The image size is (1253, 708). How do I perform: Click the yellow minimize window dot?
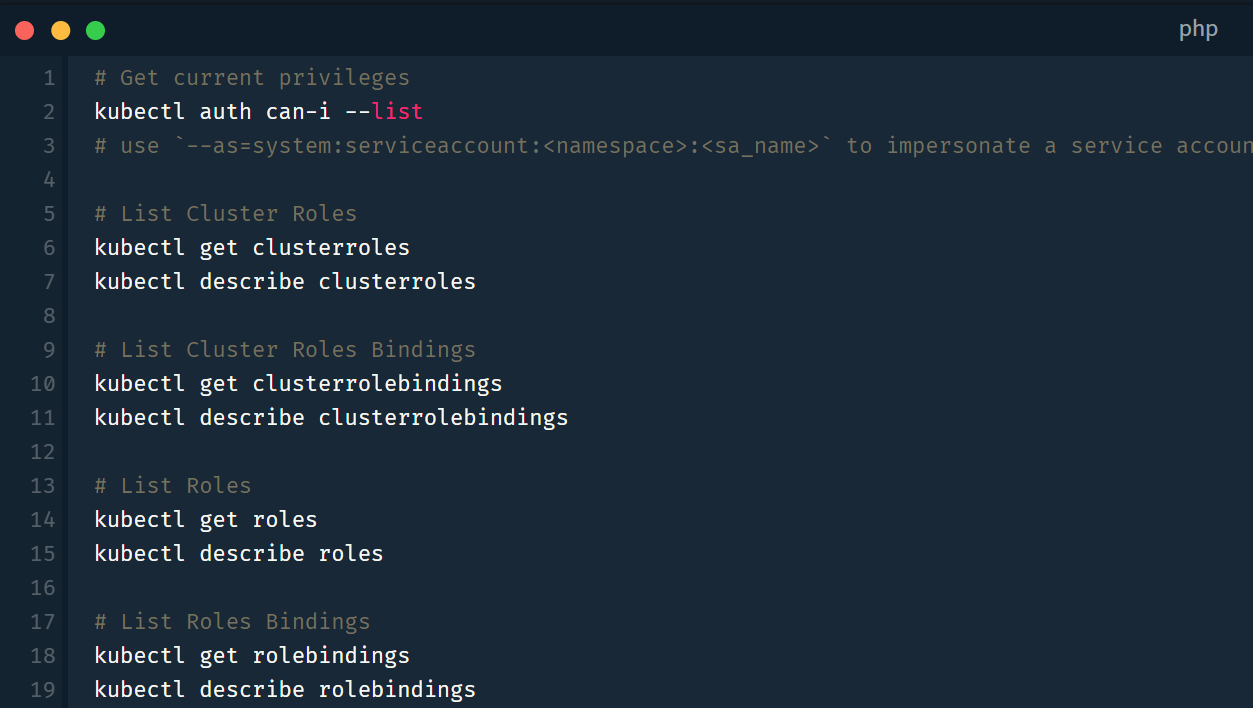pyautogui.click(x=60, y=30)
